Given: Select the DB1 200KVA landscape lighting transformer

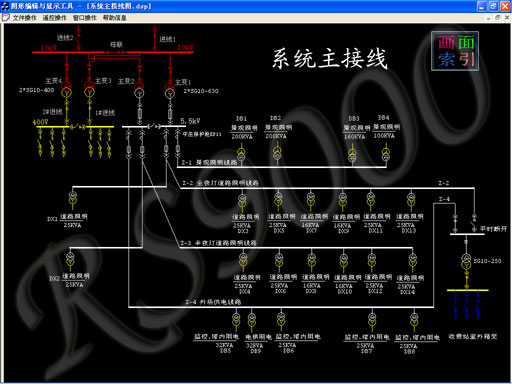Looking at the screenshot, I should click(x=241, y=154).
